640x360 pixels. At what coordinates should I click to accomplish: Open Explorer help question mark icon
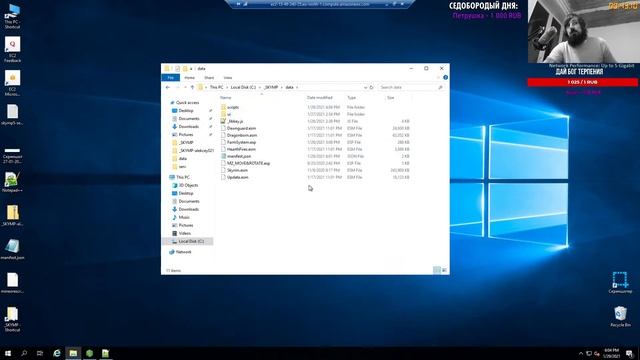click(x=445, y=78)
